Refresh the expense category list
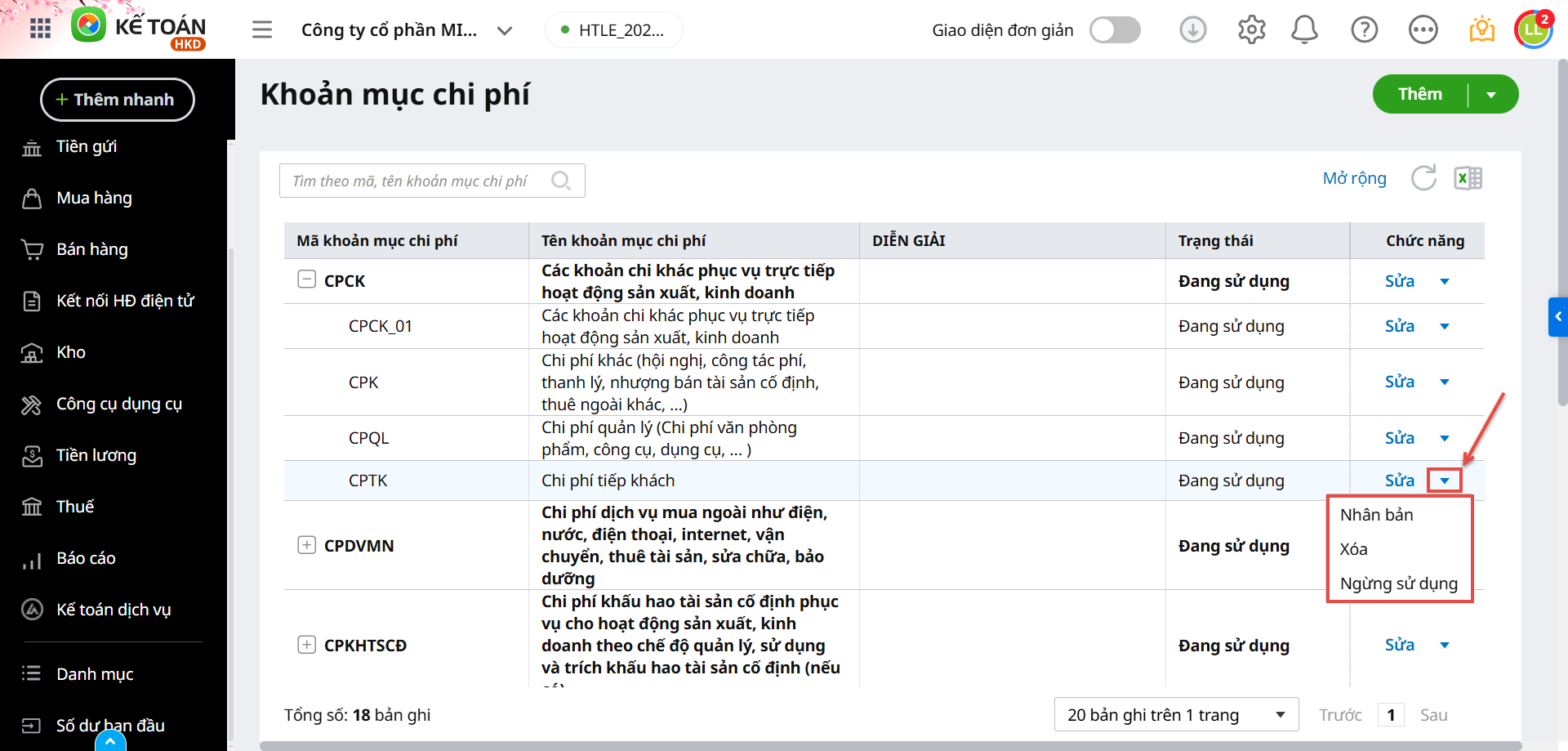Image resolution: width=1568 pixels, height=751 pixels. [1423, 178]
